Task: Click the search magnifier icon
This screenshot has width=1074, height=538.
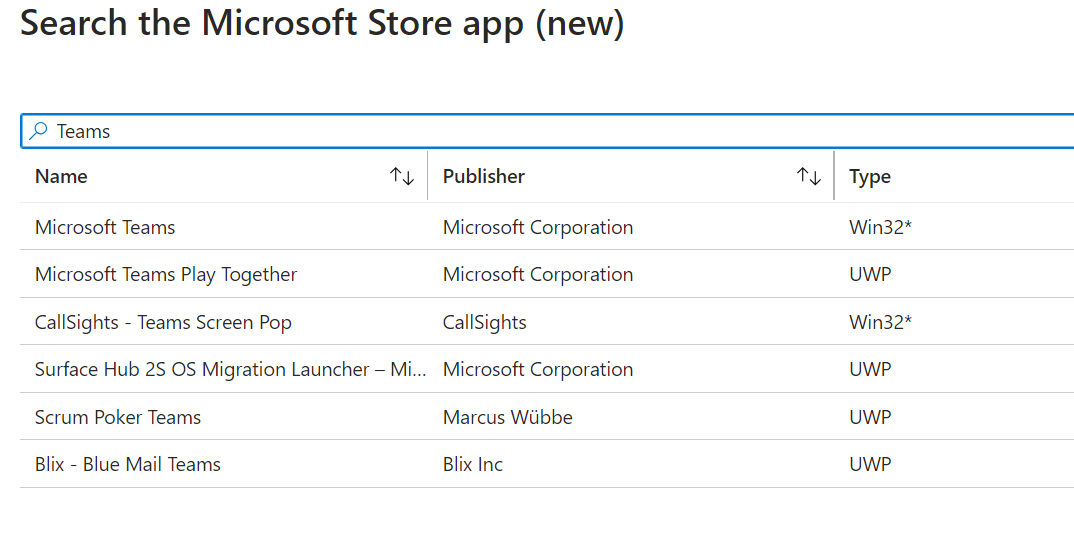Action: click(x=38, y=130)
